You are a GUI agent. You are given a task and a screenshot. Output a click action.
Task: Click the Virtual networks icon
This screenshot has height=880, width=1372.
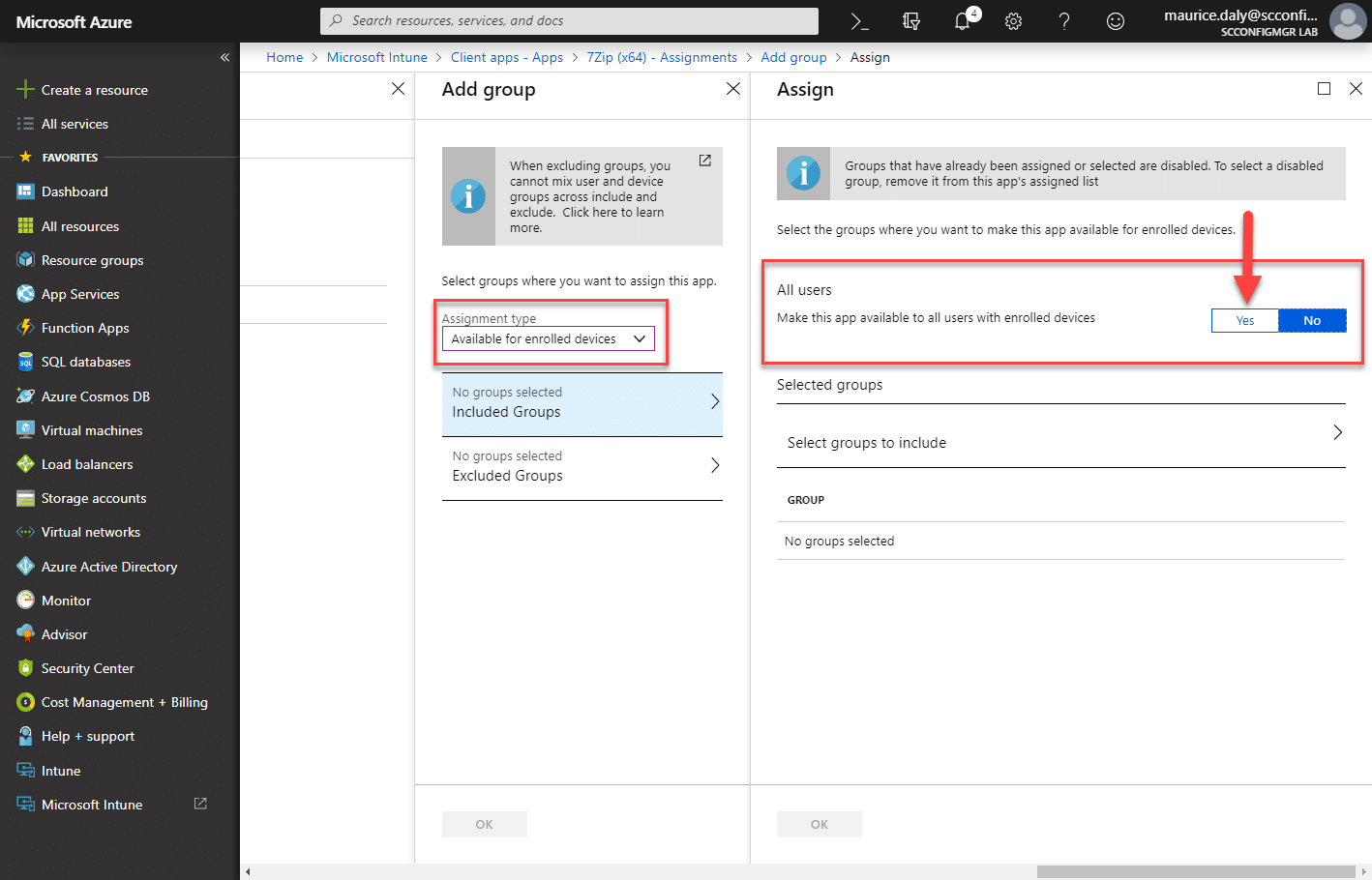[25, 532]
